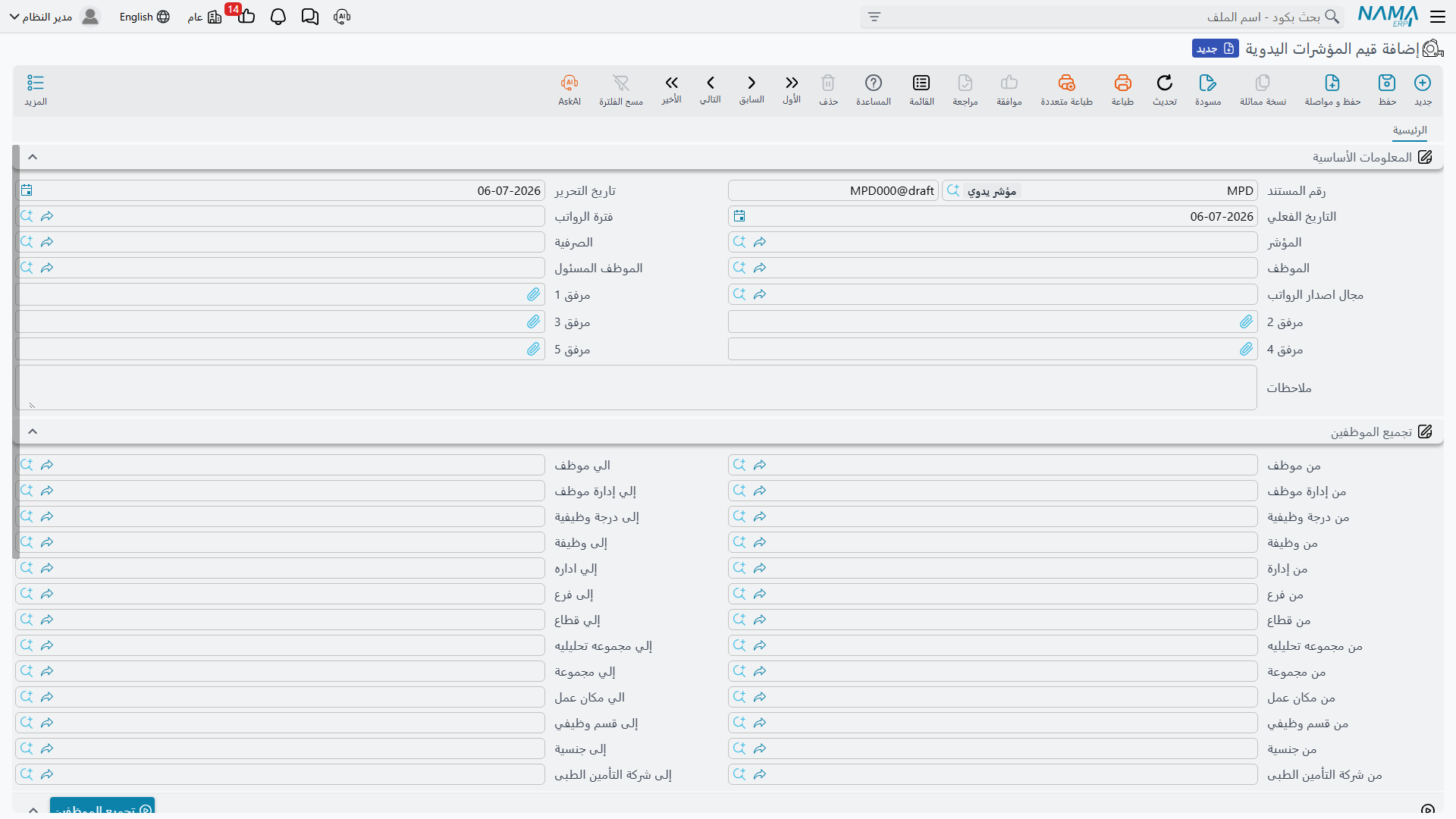Screen dimensions: 1456x819
Task: Open calendar picker for التاريخ الفعلي
Action: [739, 216]
